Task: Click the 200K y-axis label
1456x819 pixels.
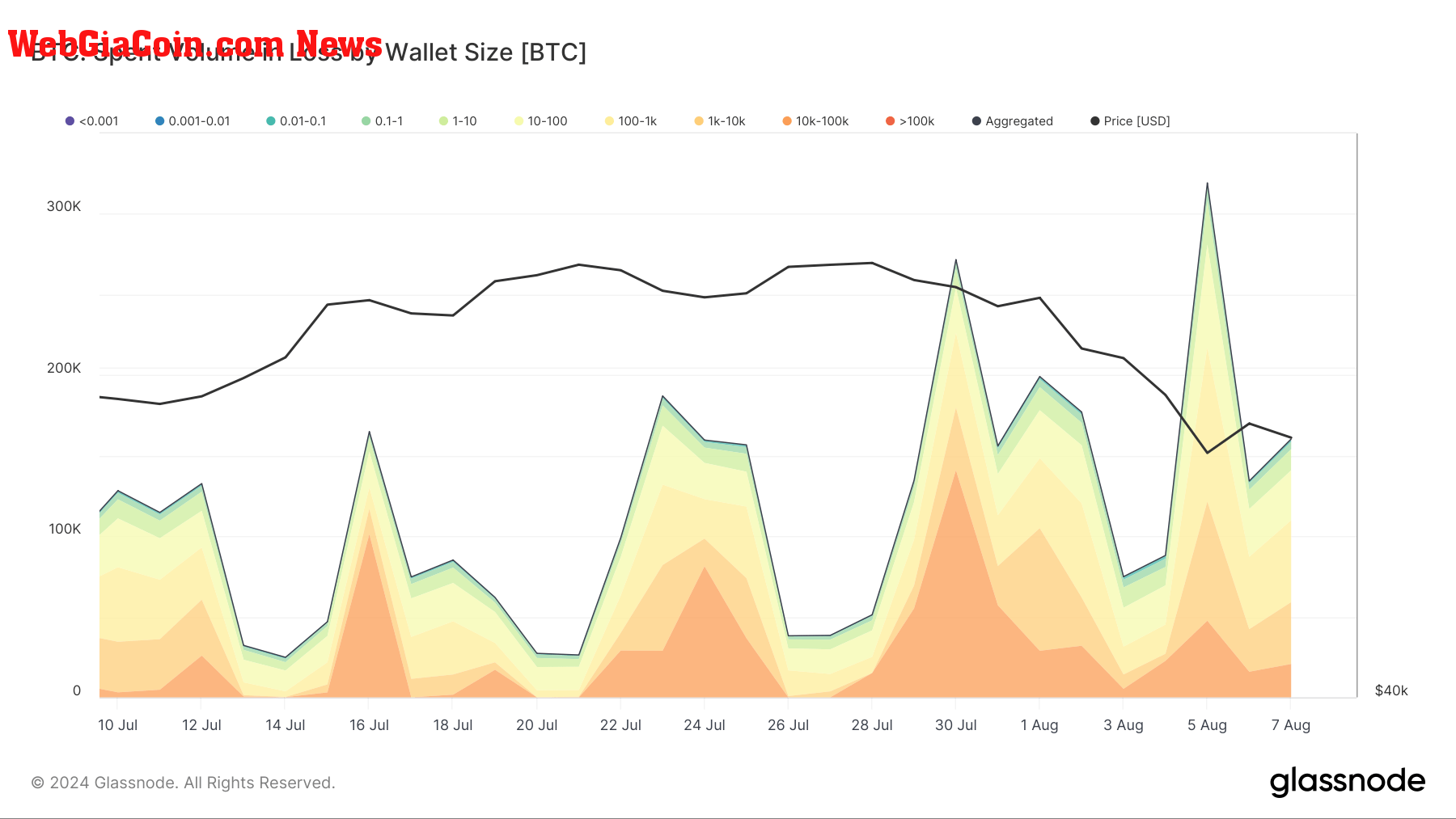Action: [x=64, y=368]
